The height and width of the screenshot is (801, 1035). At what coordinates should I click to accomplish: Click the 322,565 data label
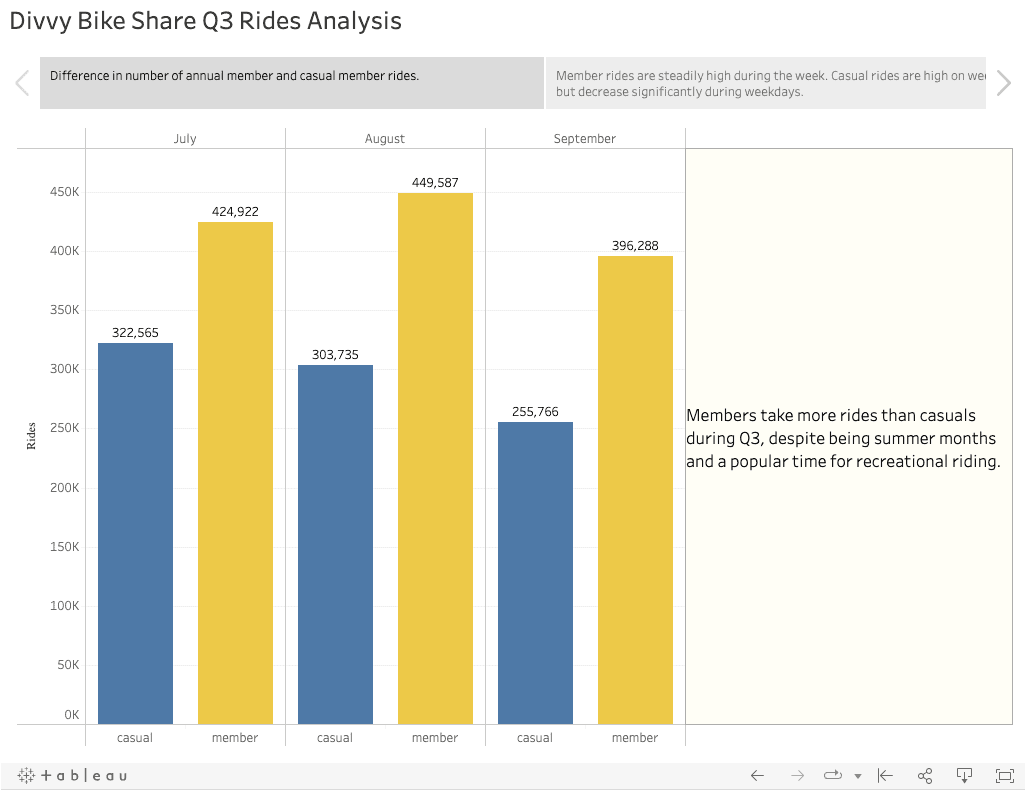point(135,333)
